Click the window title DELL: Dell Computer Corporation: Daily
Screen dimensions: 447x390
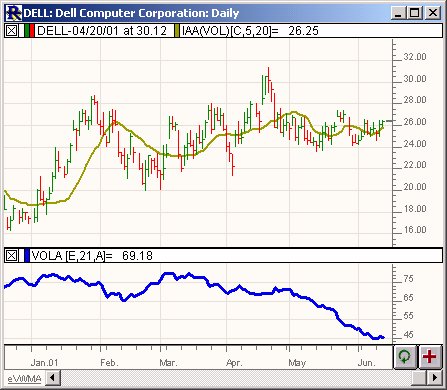click(132, 13)
